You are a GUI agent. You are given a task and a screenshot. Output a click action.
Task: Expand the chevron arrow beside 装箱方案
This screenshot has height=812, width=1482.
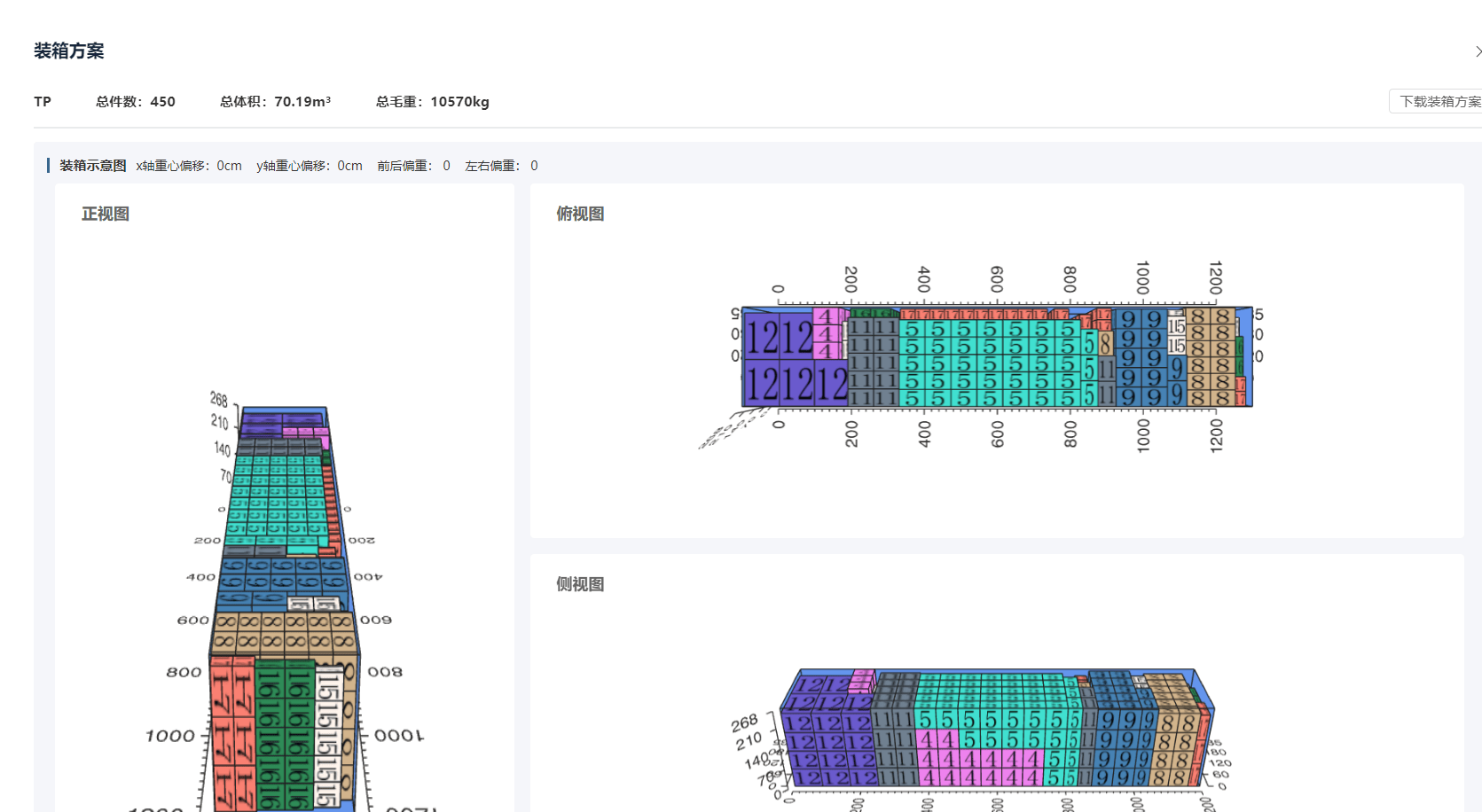click(x=1477, y=51)
